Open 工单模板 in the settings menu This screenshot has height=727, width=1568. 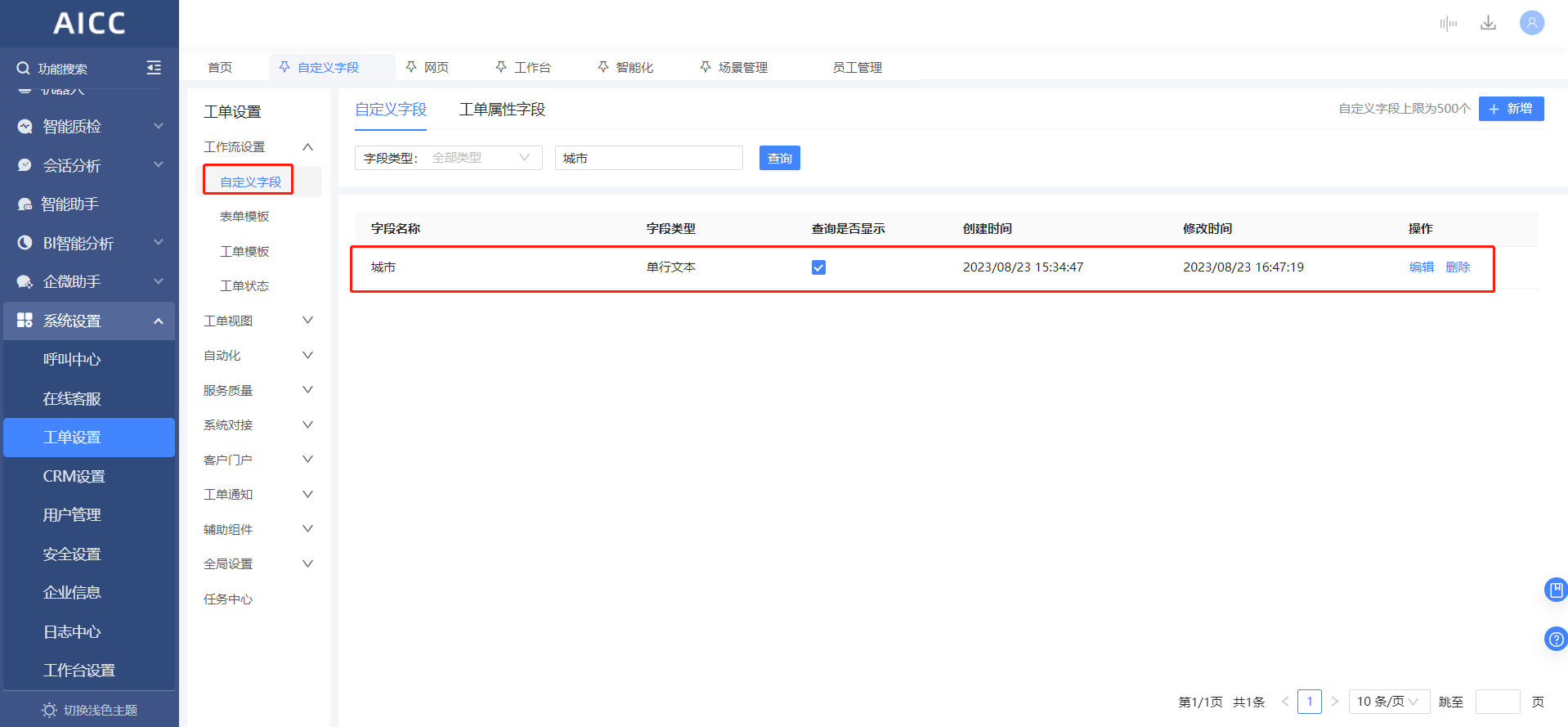244,251
